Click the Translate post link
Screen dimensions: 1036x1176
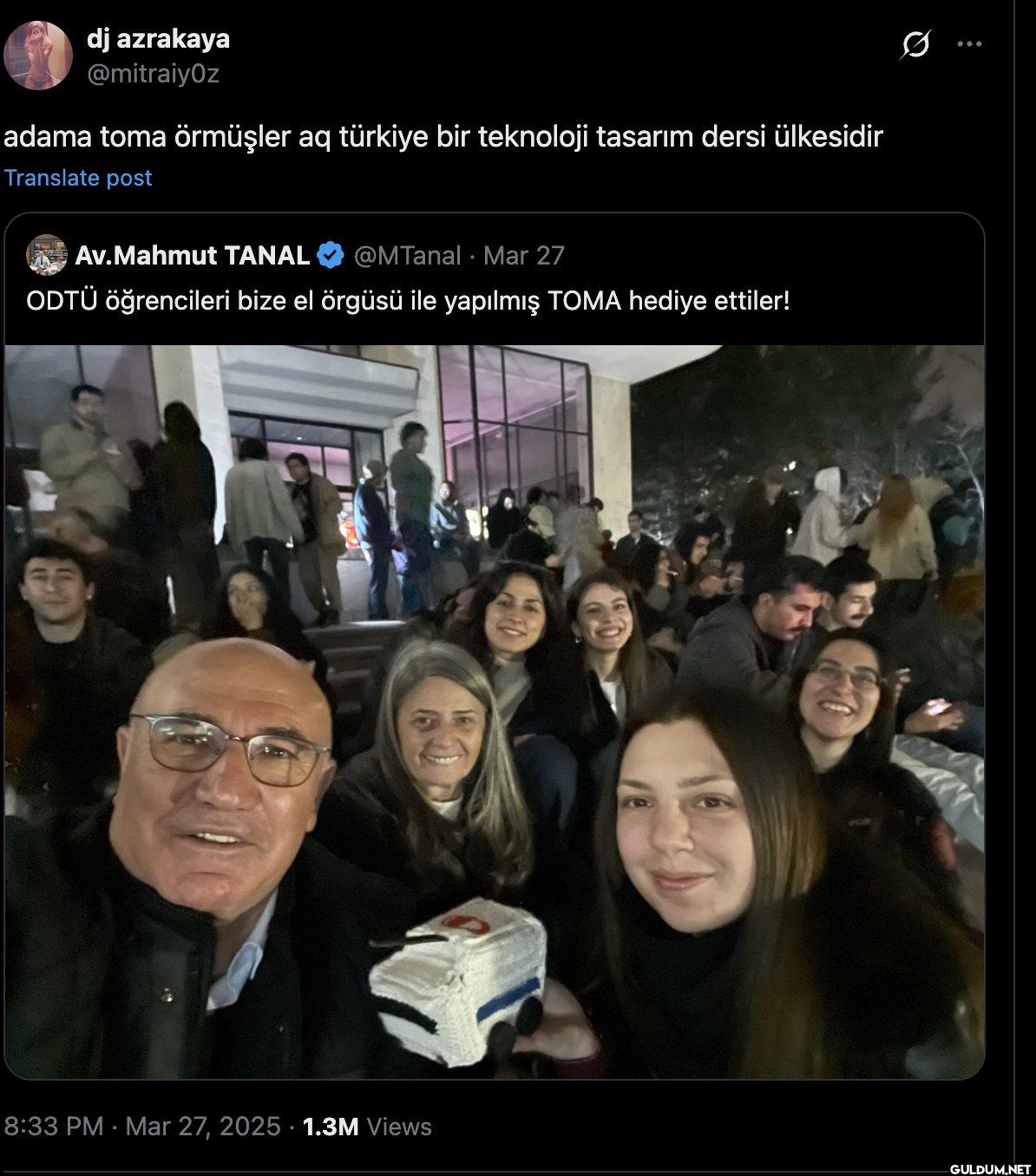pos(78,178)
